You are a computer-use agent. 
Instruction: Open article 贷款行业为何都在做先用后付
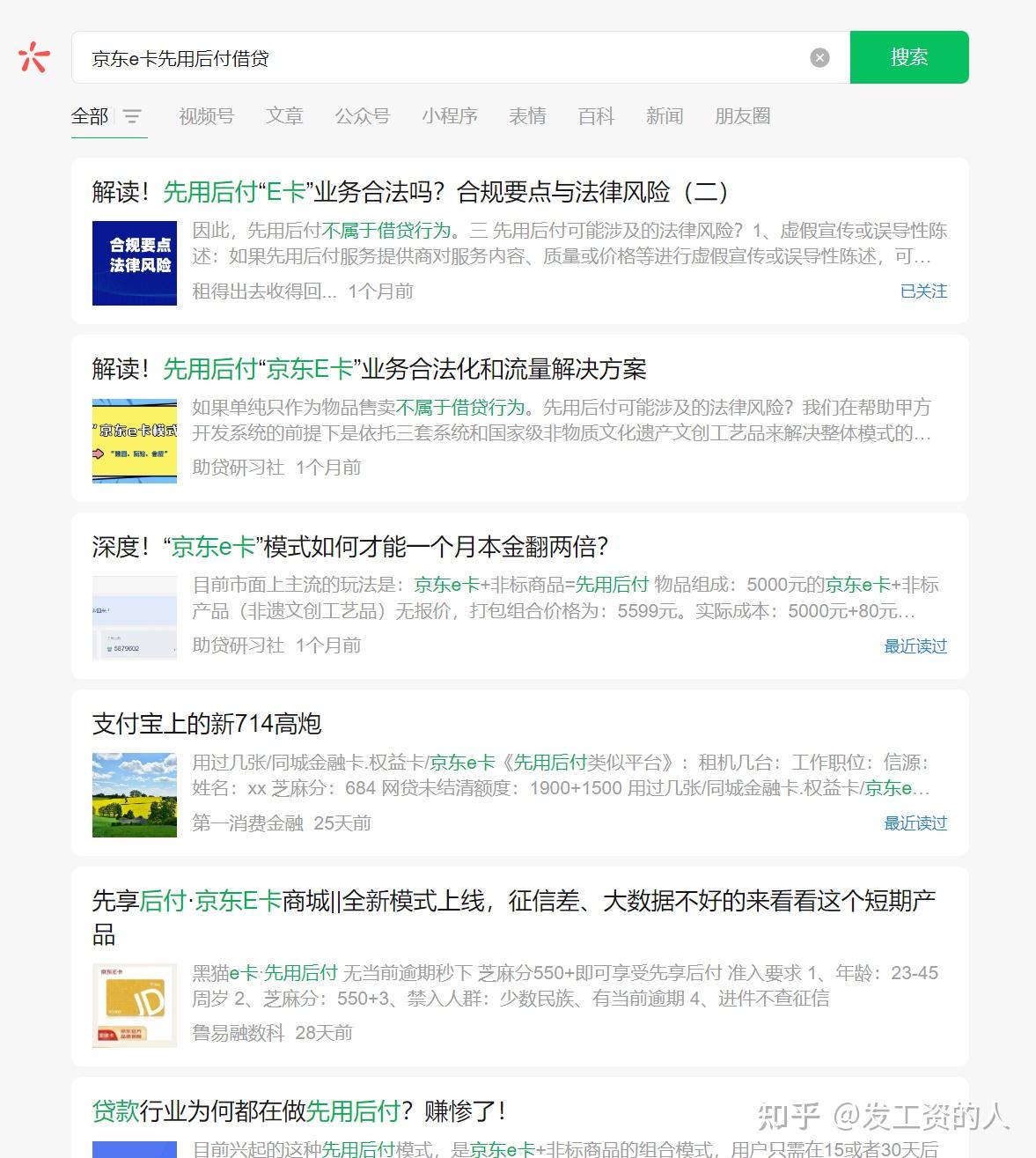point(299,1111)
